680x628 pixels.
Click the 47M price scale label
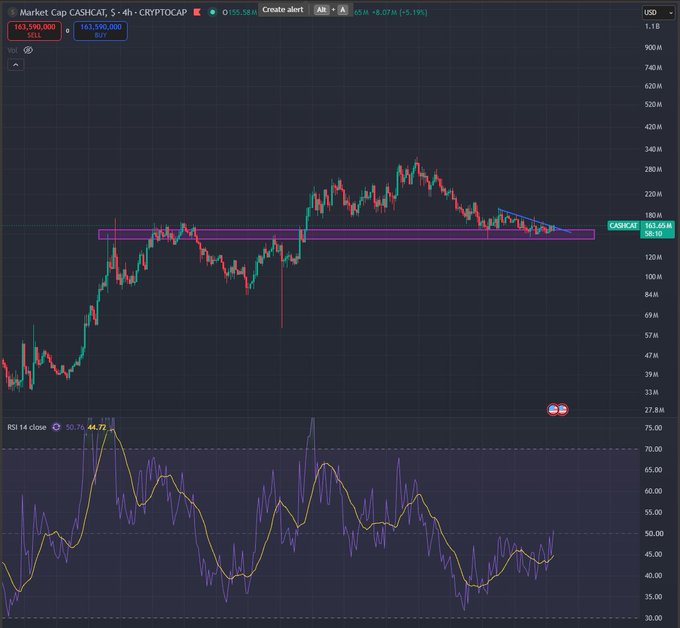coord(651,355)
